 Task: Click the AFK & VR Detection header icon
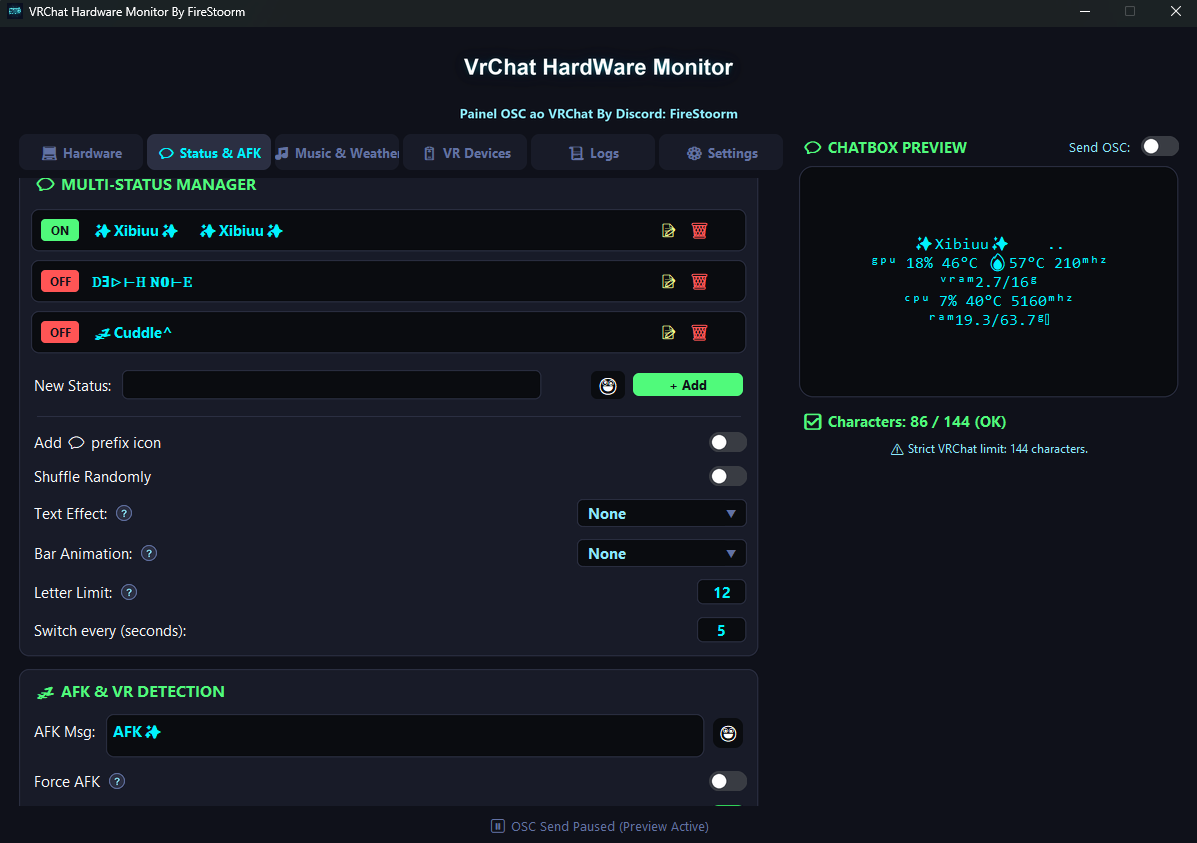[46, 692]
